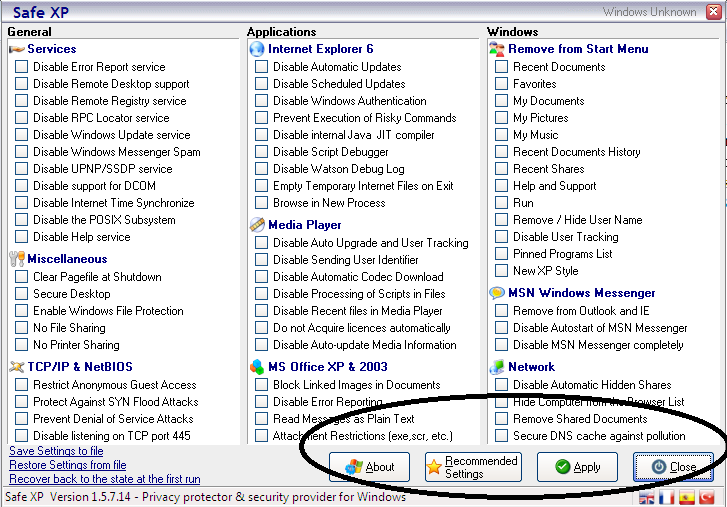Check No Printer Sharing
Image resolution: width=727 pixels, height=507 pixels.
tap(21, 345)
